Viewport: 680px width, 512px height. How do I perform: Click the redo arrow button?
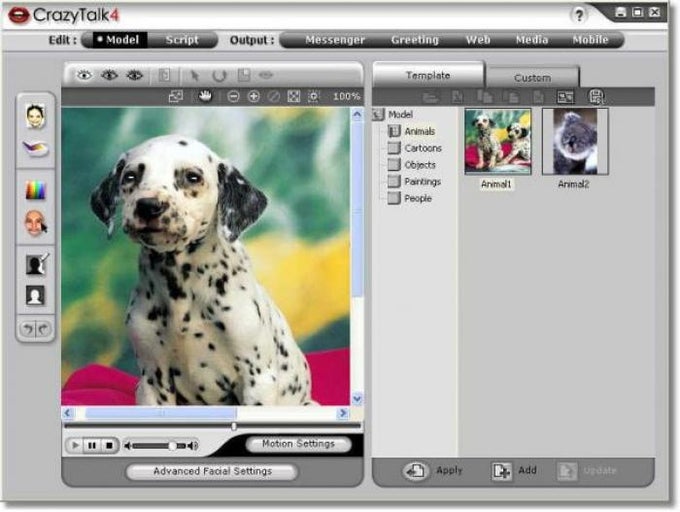[x=43, y=329]
